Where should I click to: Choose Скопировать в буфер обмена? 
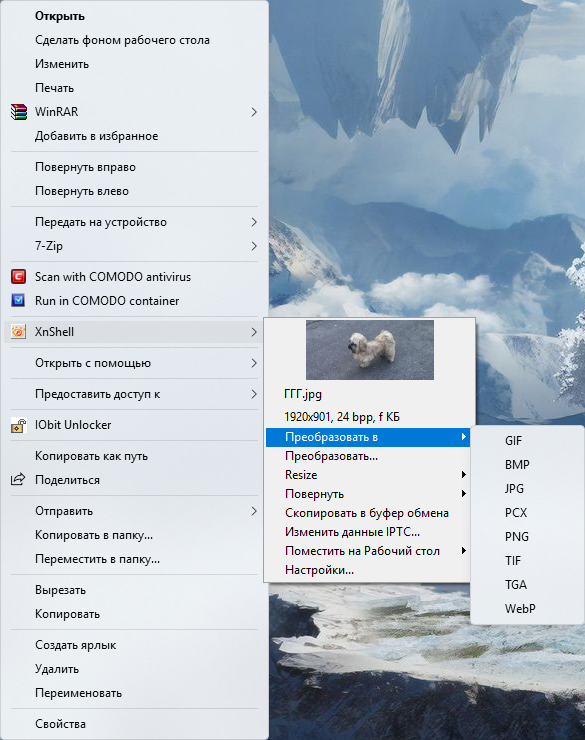point(367,513)
